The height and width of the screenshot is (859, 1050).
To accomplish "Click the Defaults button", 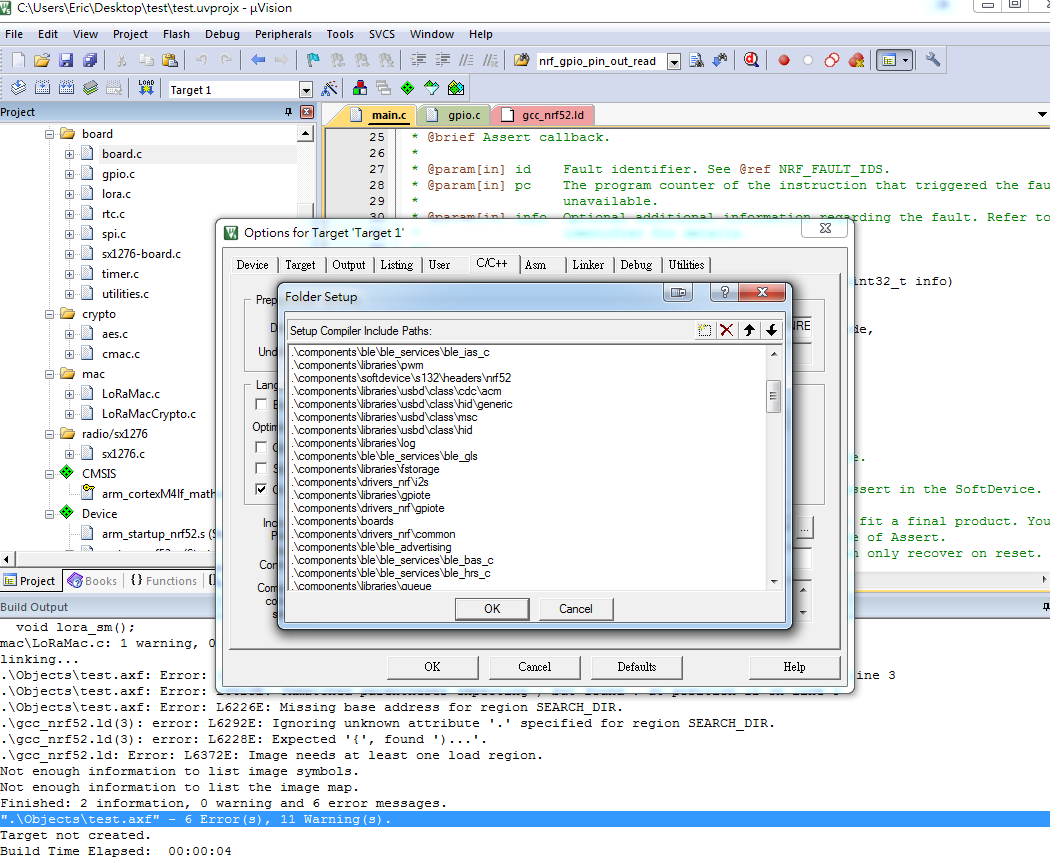I will (637, 667).
